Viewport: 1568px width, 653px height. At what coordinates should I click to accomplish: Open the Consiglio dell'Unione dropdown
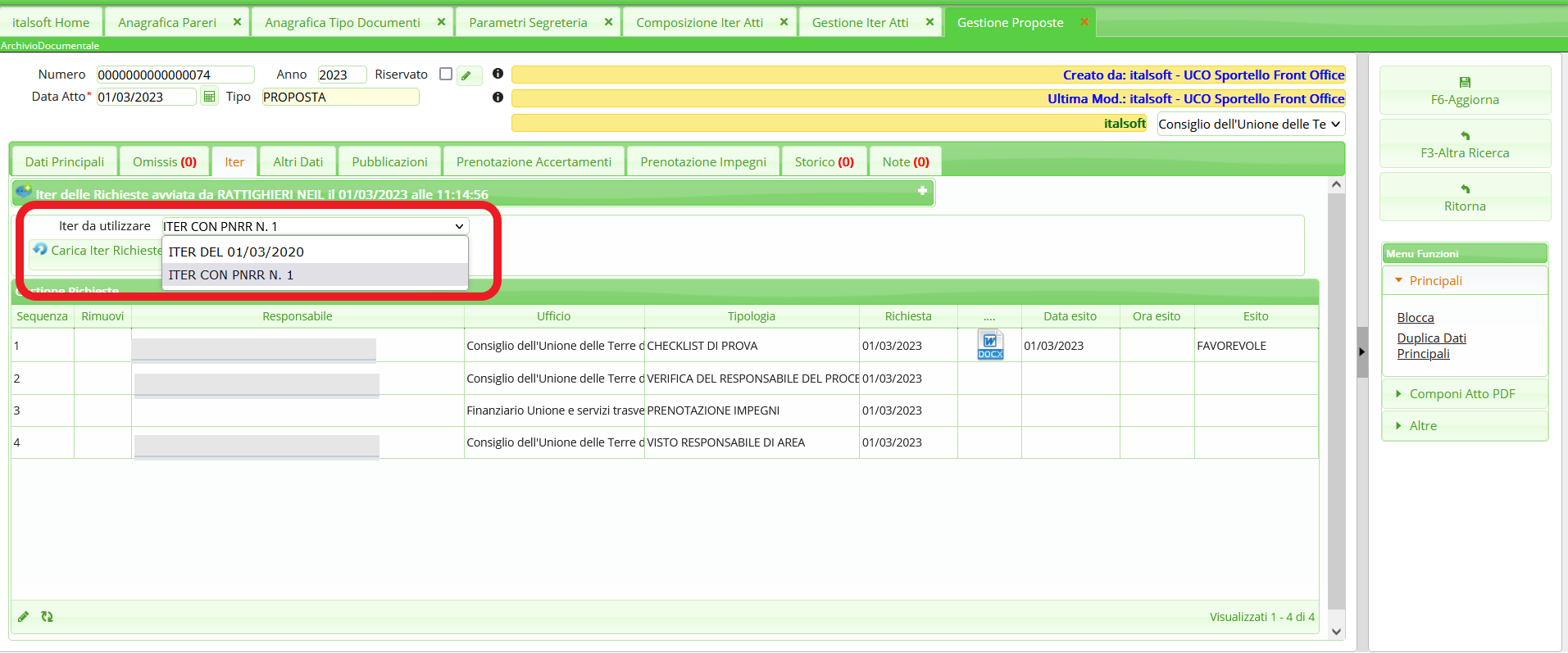1250,125
